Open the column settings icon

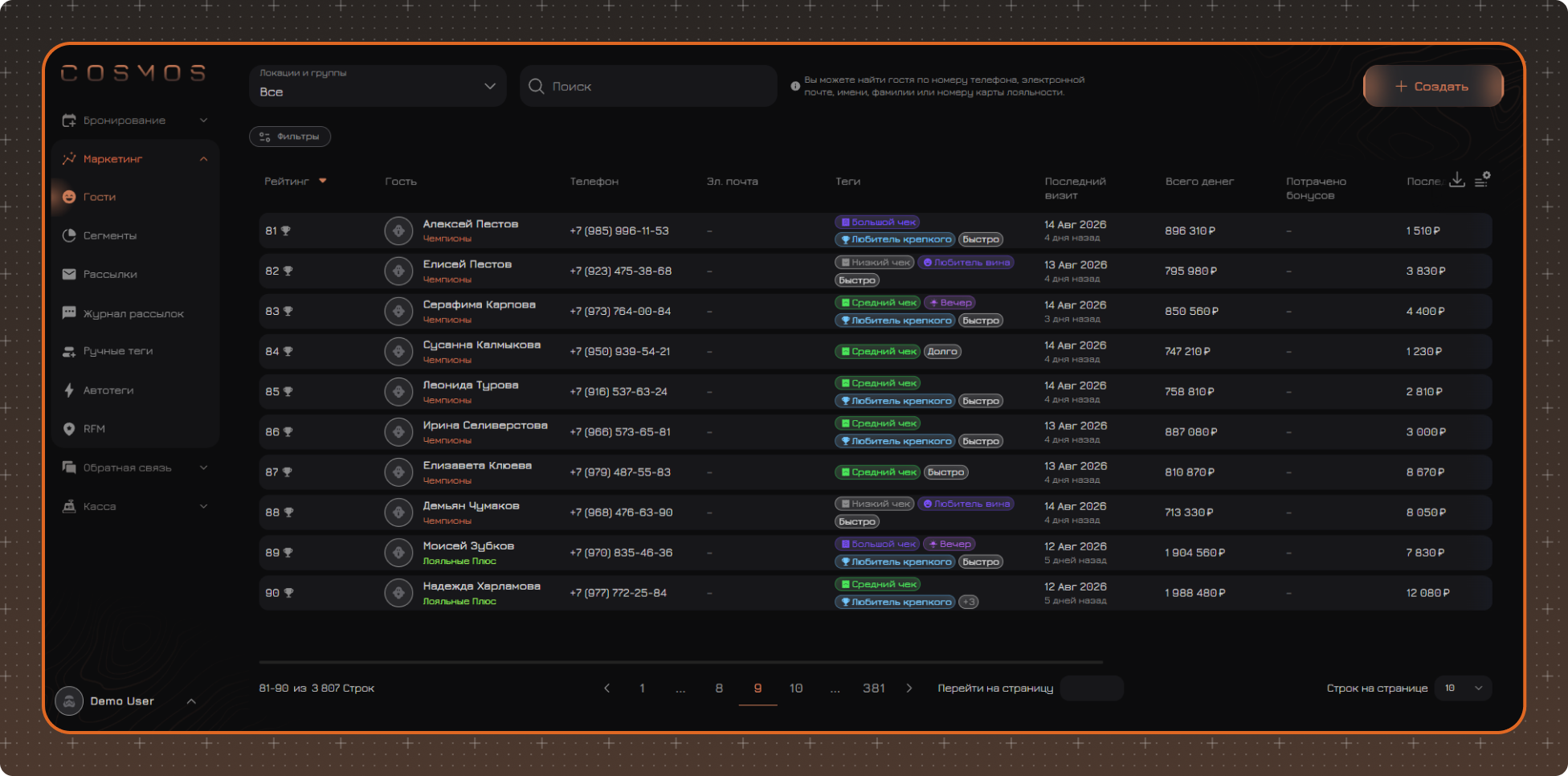coord(1483,179)
